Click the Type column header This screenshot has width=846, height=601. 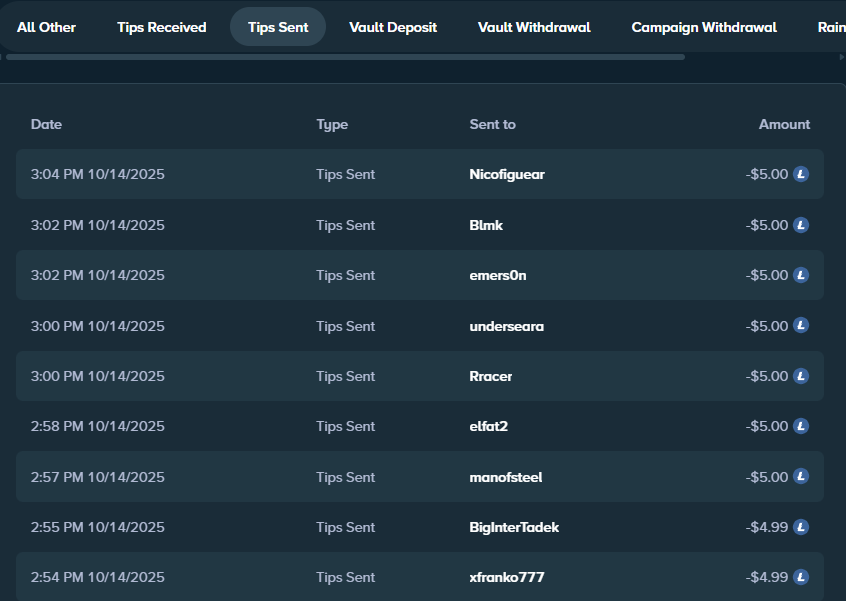[x=332, y=125]
